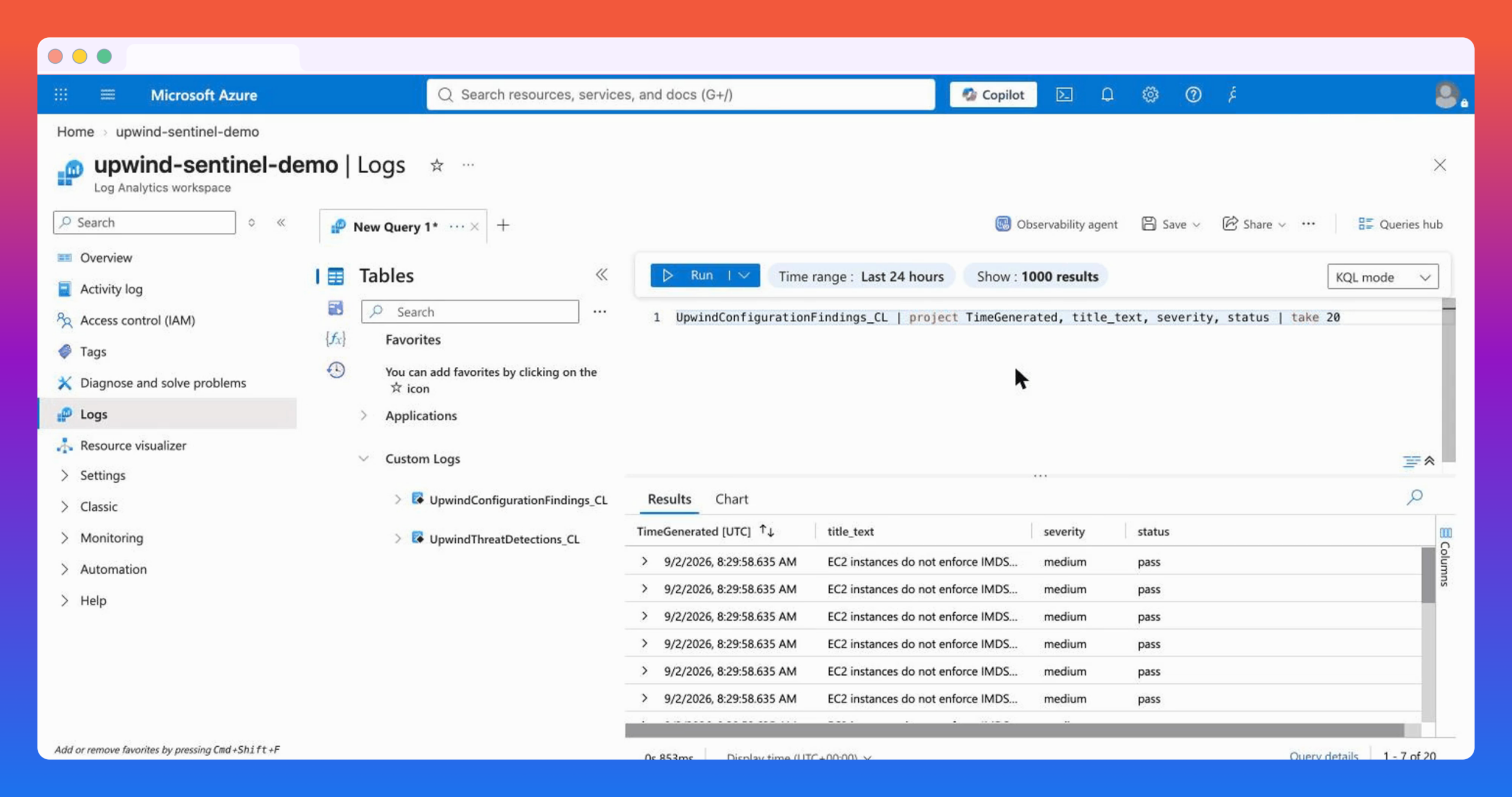The height and width of the screenshot is (797, 1512).
Task: Select the Functions fx pane icon
Action: tap(335, 339)
